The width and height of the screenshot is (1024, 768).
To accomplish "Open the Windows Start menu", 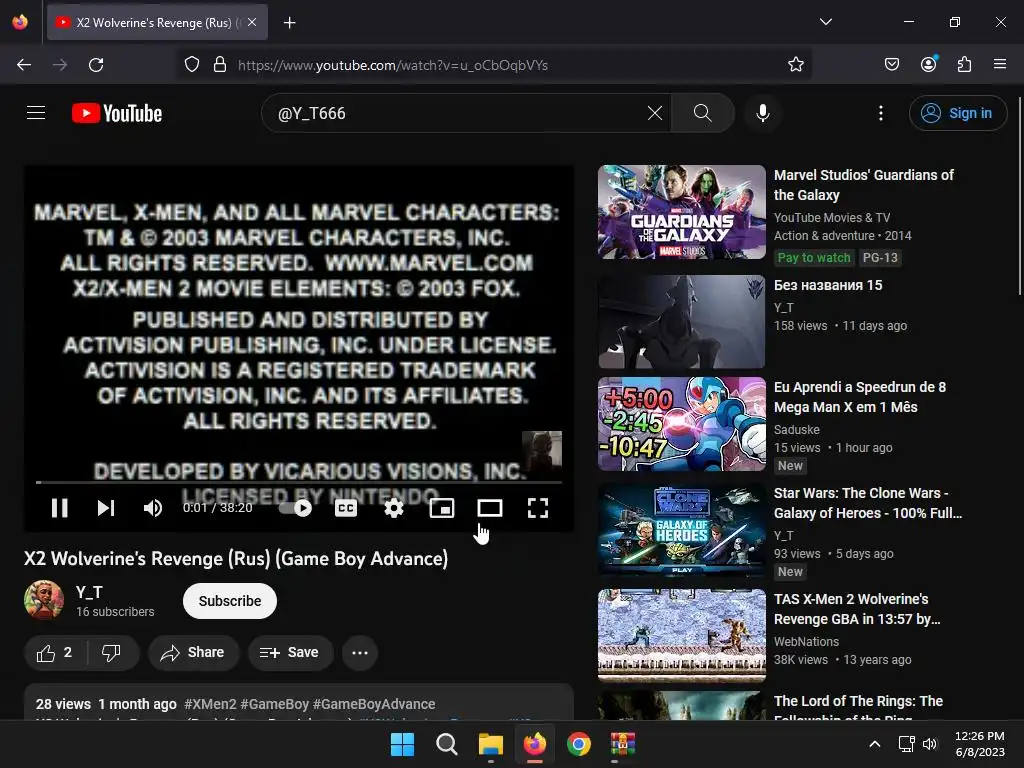I will click(x=402, y=744).
